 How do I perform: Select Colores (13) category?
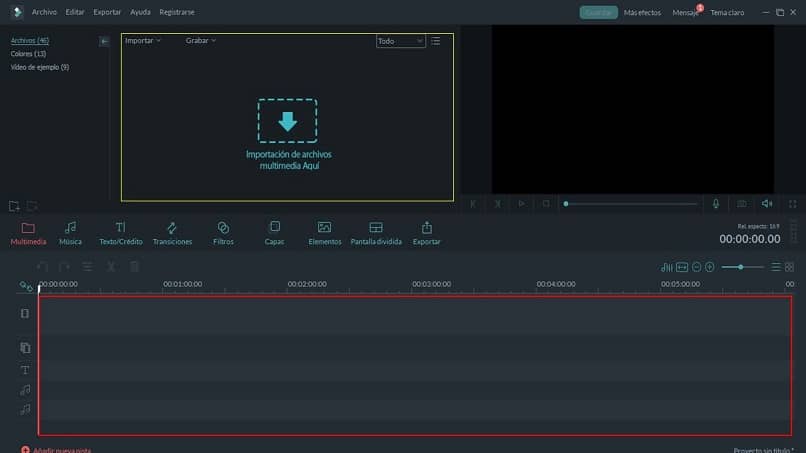click(28, 53)
